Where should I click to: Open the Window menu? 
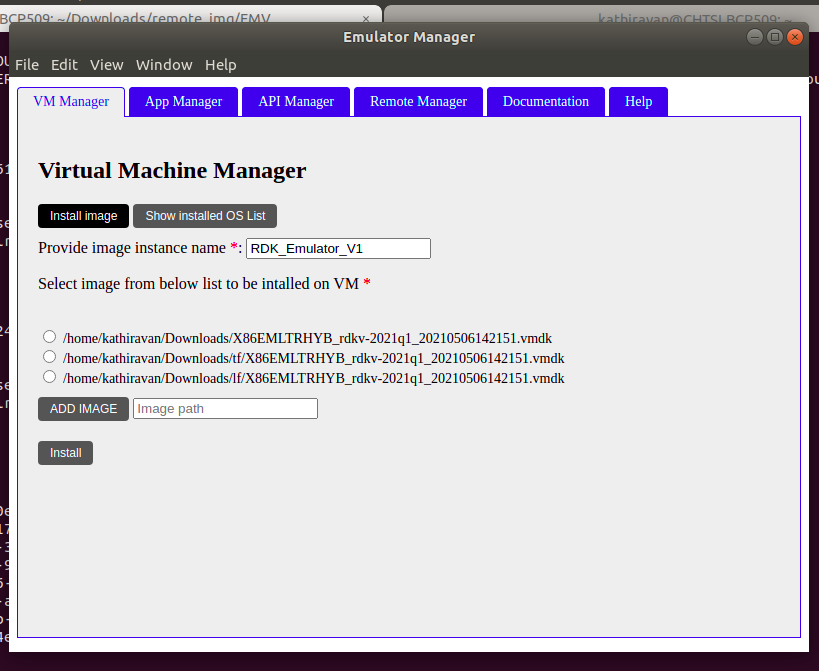pos(164,65)
